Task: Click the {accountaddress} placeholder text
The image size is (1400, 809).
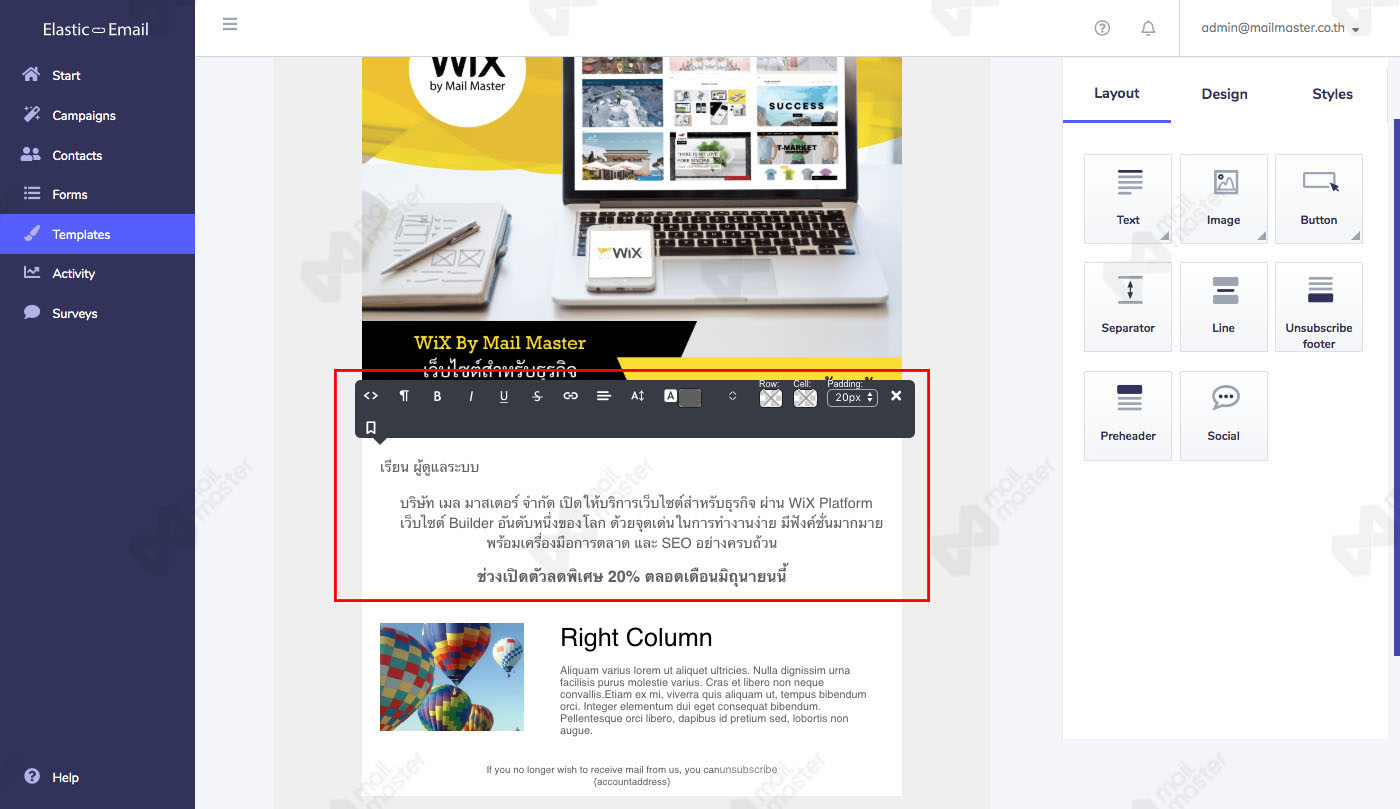Action: (632, 782)
